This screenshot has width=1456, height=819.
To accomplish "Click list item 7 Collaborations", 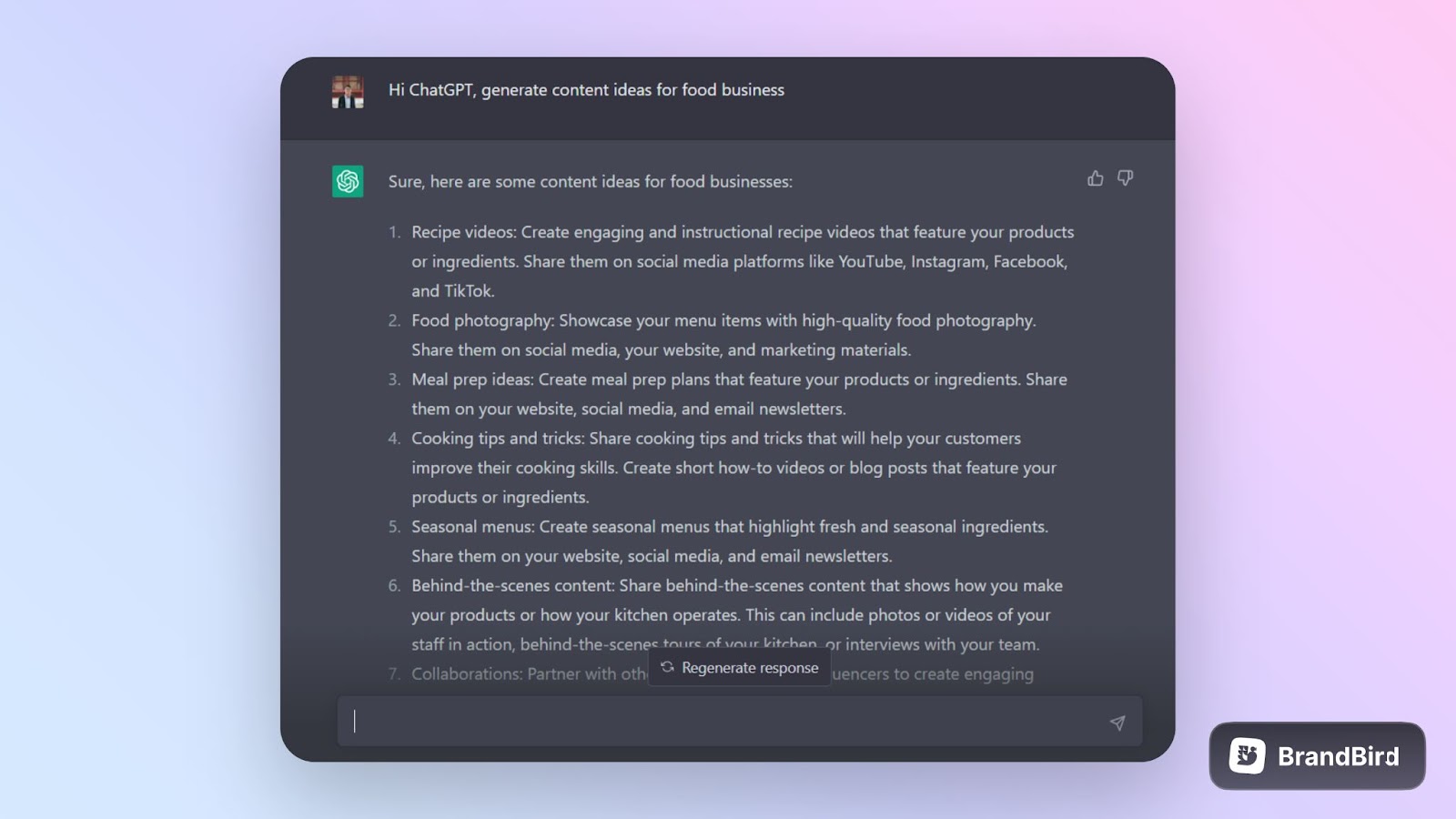I will [x=711, y=674].
